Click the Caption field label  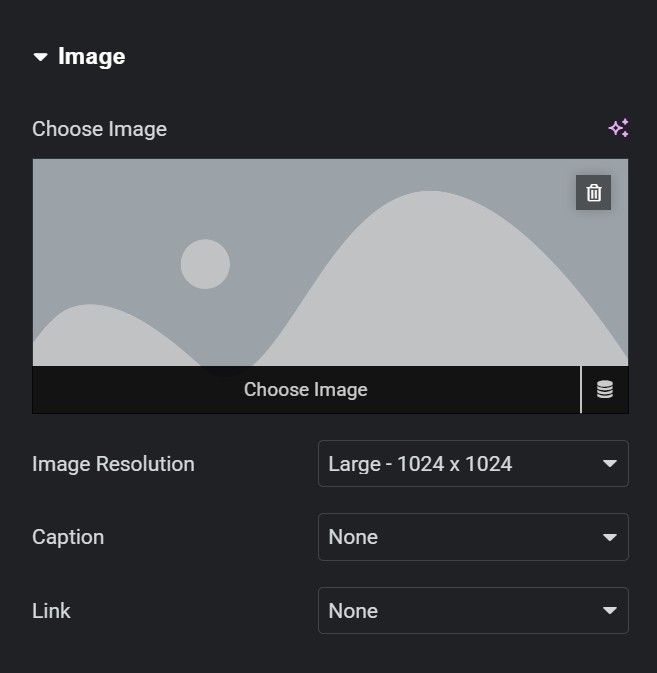(x=68, y=537)
